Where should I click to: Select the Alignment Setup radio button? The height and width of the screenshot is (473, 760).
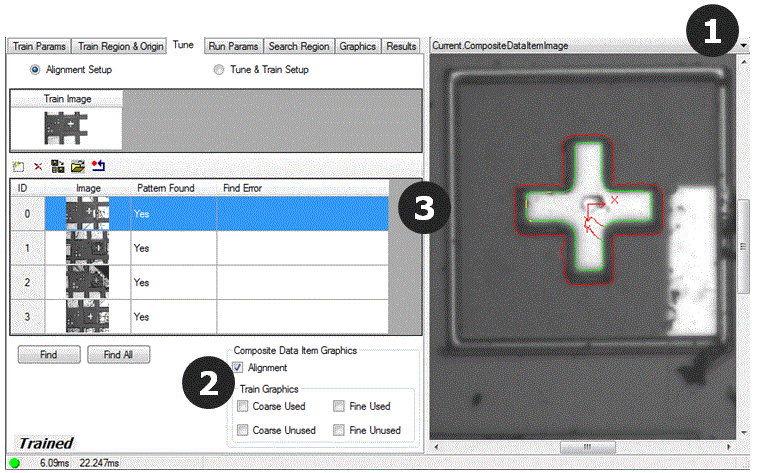click(37, 70)
